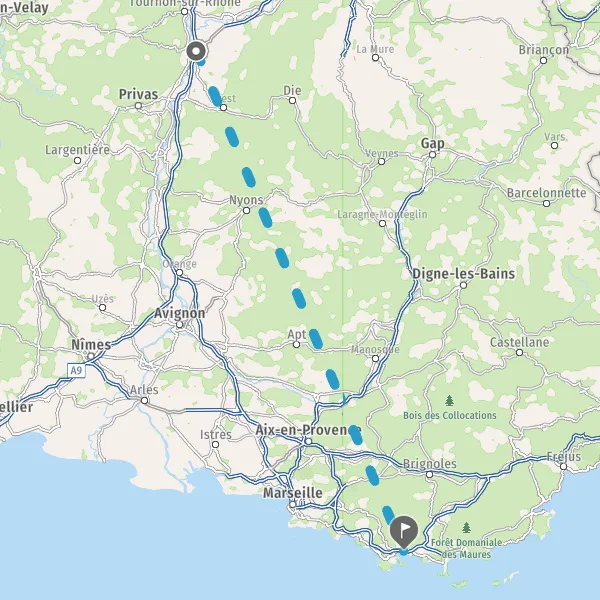Viewport: 600px width, 600px height.
Task: Select the Arles town marker
Action: click(144, 401)
